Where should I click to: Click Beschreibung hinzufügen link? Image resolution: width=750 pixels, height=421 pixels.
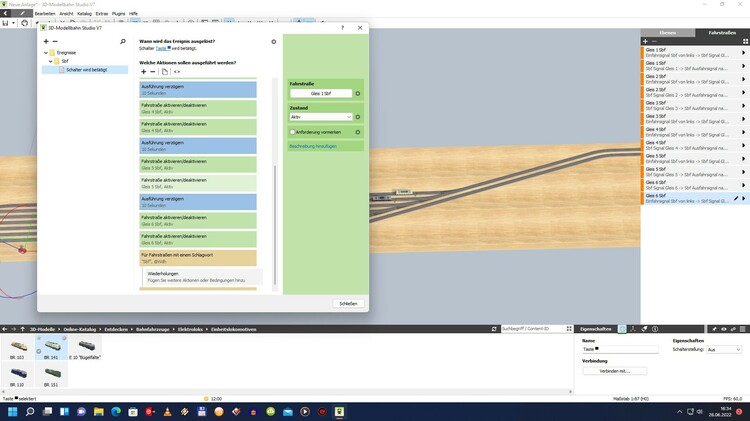pyautogui.click(x=313, y=146)
